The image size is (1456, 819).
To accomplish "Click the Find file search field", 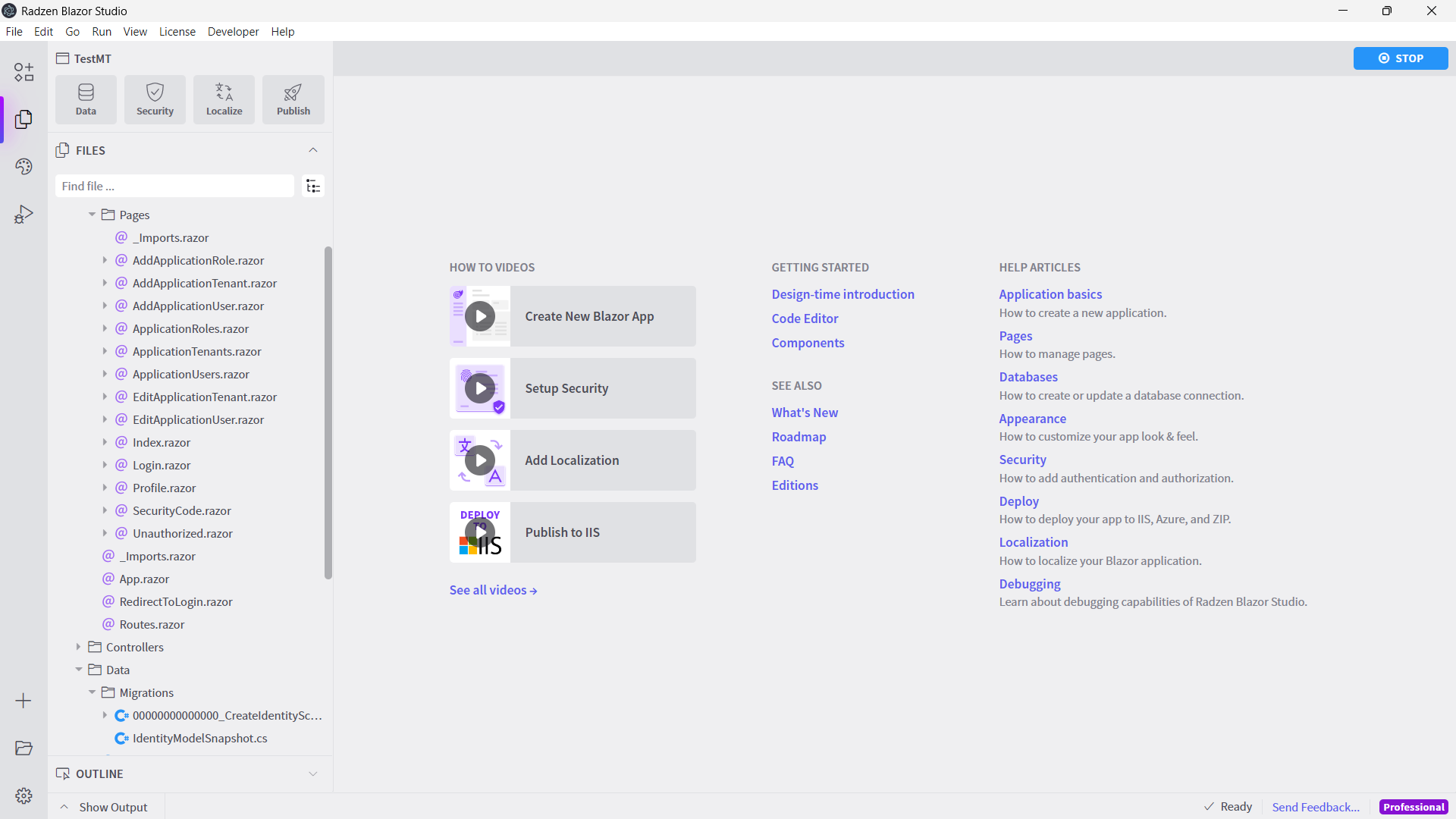I will coord(174,186).
